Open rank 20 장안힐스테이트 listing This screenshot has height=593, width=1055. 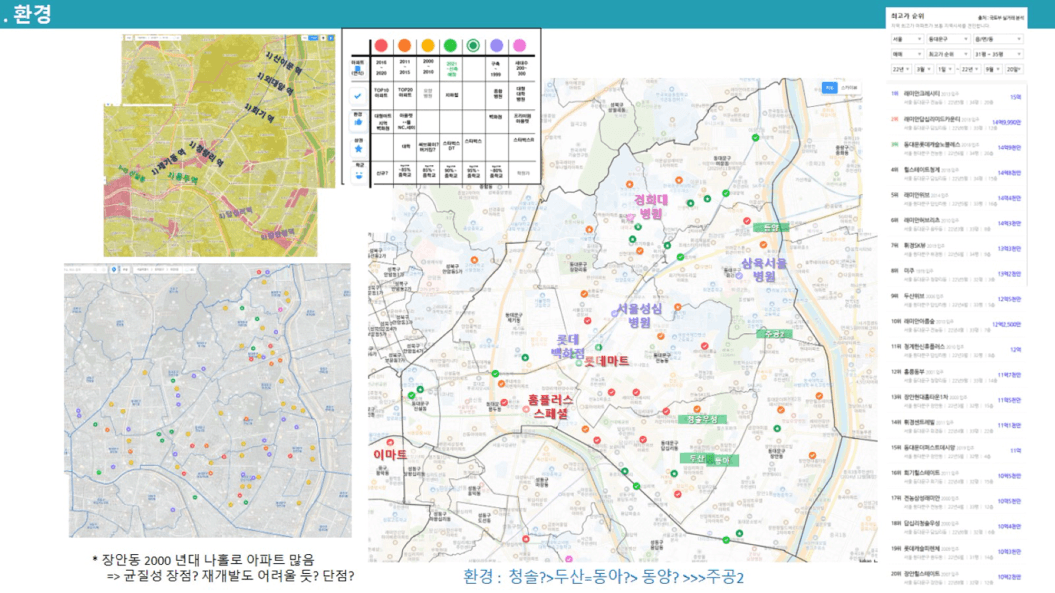click(x=955, y=577)
